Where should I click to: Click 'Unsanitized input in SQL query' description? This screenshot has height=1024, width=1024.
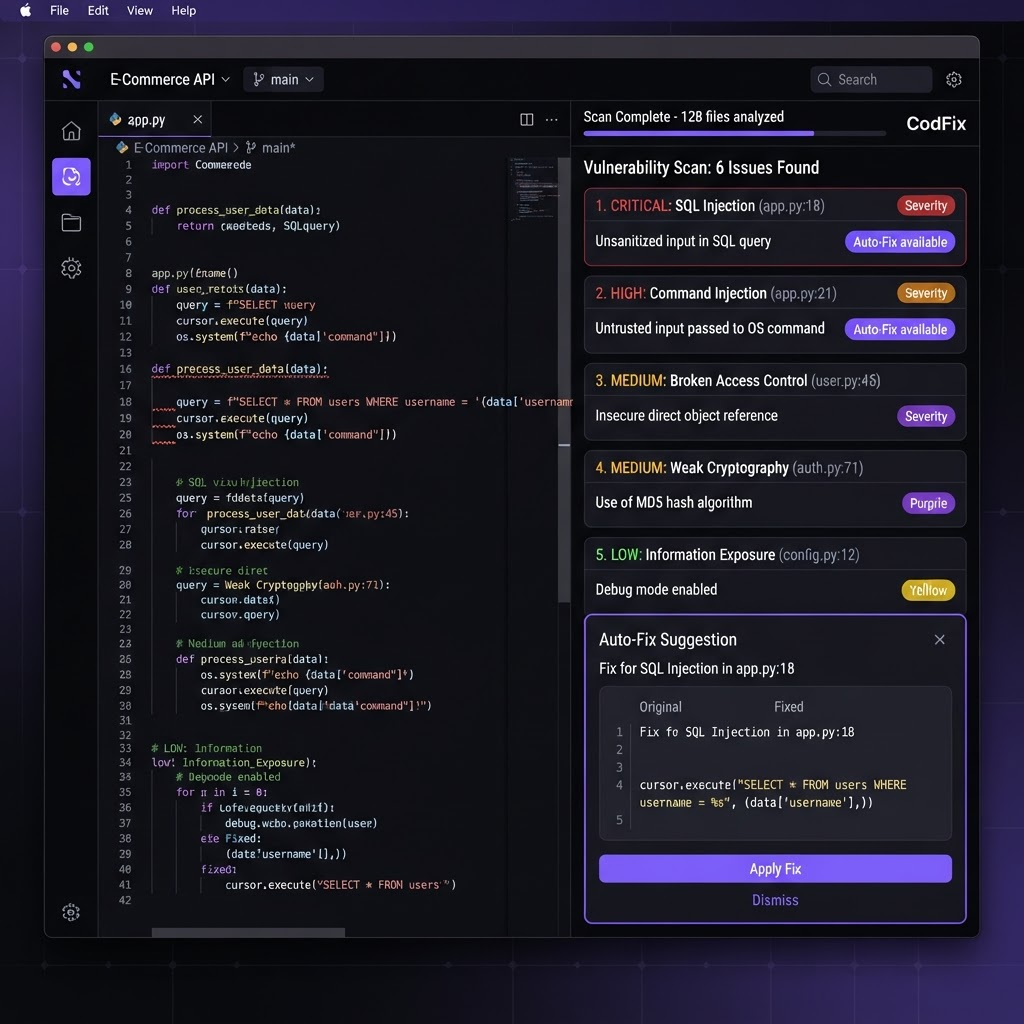tap(682, 241)
